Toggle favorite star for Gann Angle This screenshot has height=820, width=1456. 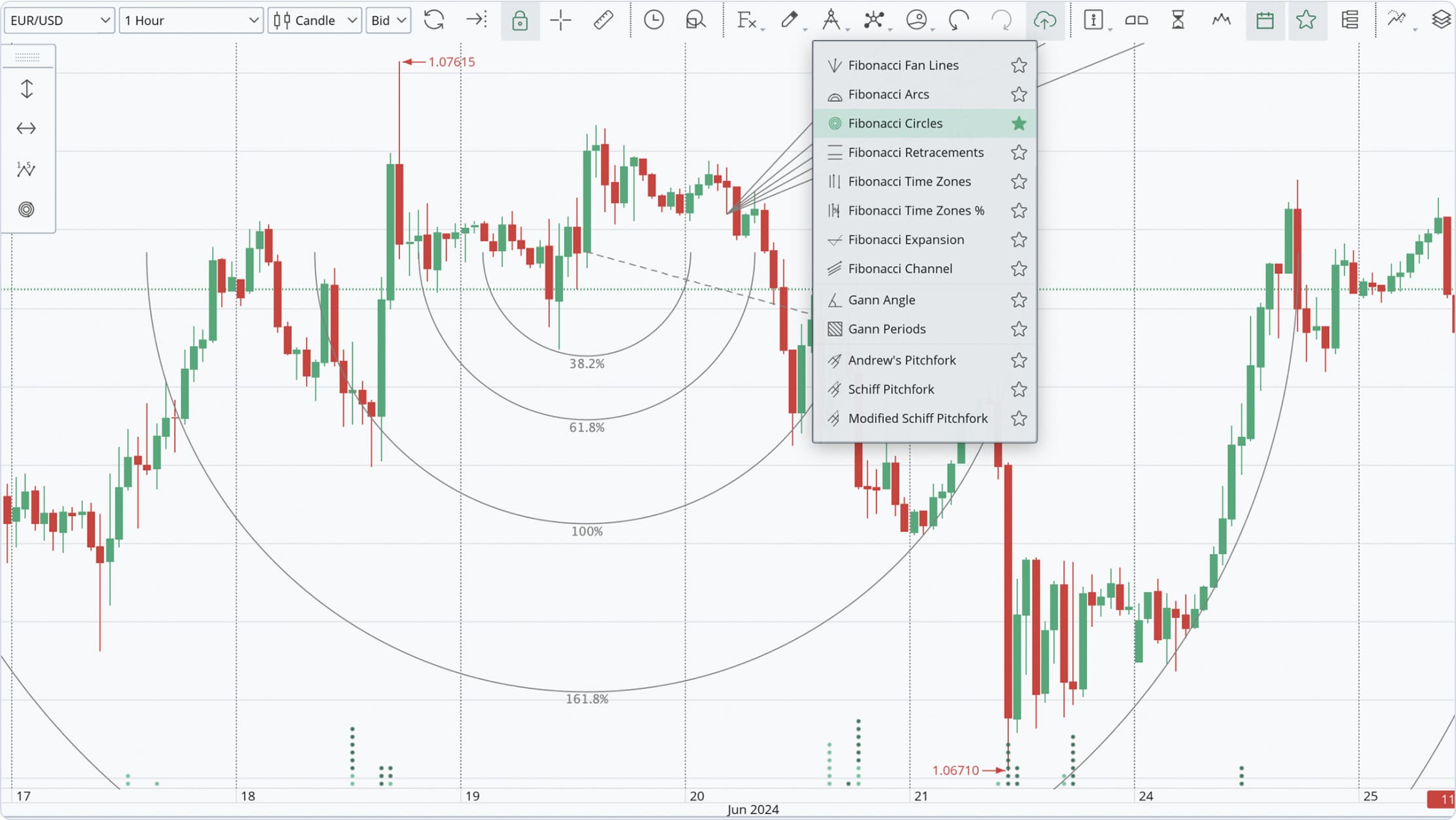coord(1019,300)
